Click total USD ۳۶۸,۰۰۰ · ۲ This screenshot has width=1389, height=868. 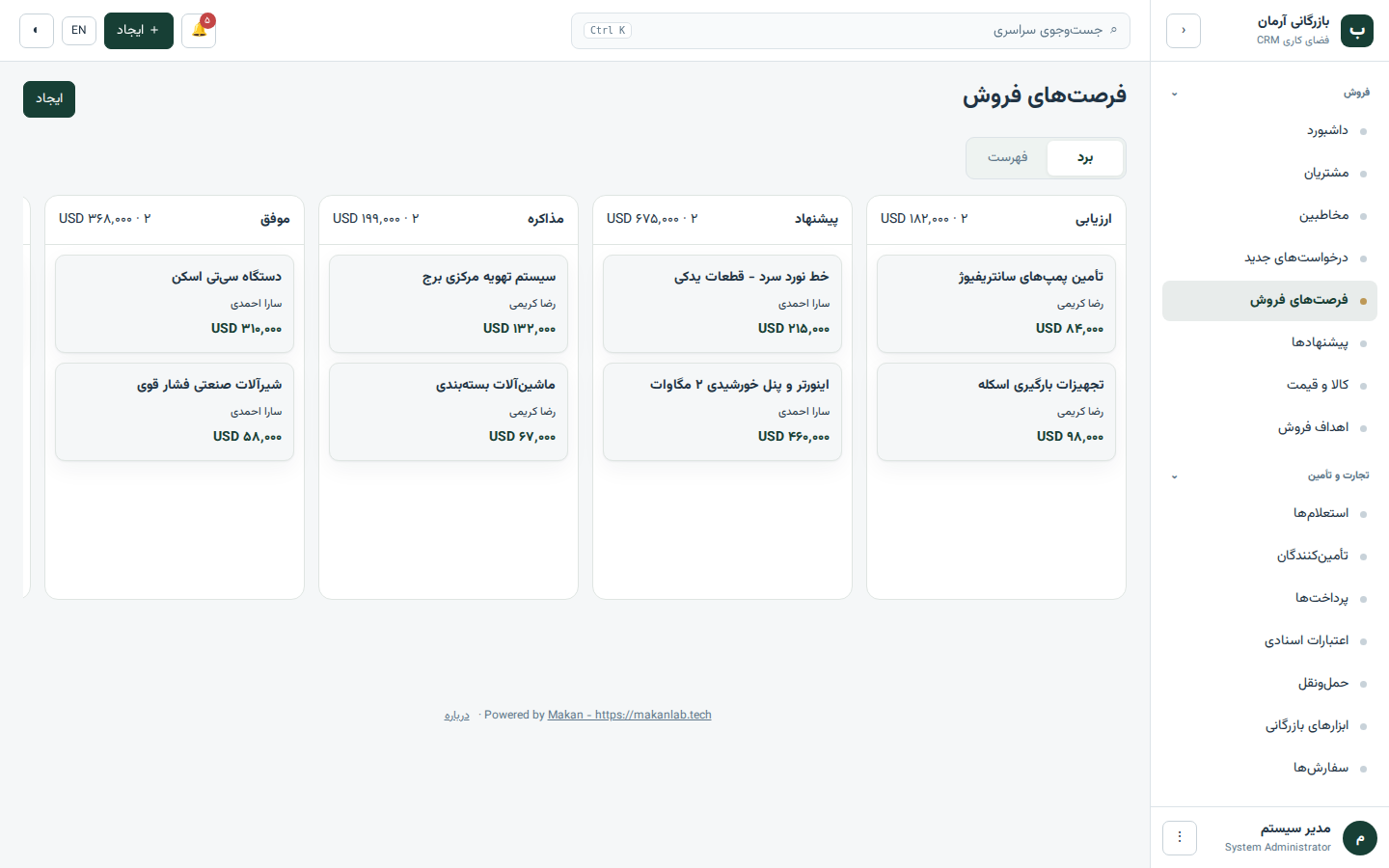pos(105,219)
